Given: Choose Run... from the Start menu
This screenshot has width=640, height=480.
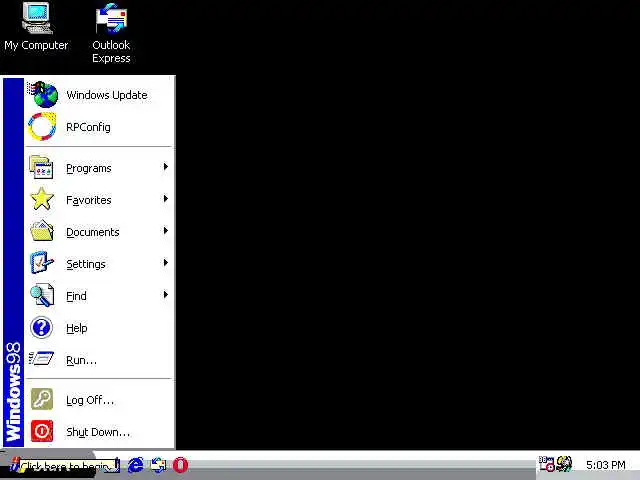Looking at the screenshot, I should 99,360.
